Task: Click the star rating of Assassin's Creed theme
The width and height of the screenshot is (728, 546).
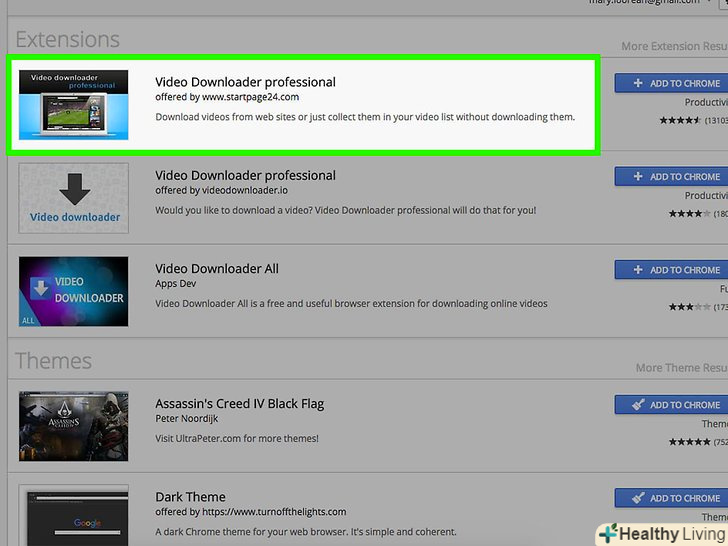Action: coord(690,441)
